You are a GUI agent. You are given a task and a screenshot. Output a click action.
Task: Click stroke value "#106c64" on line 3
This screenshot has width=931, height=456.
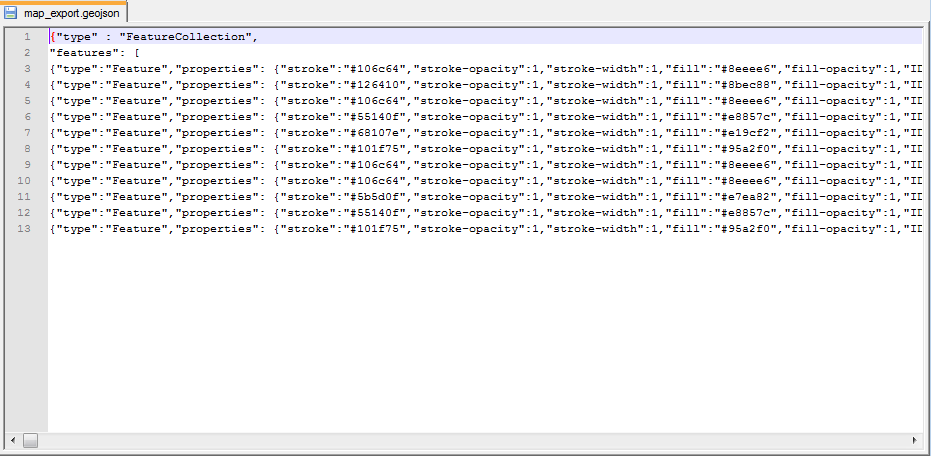(x=377, y=69)
